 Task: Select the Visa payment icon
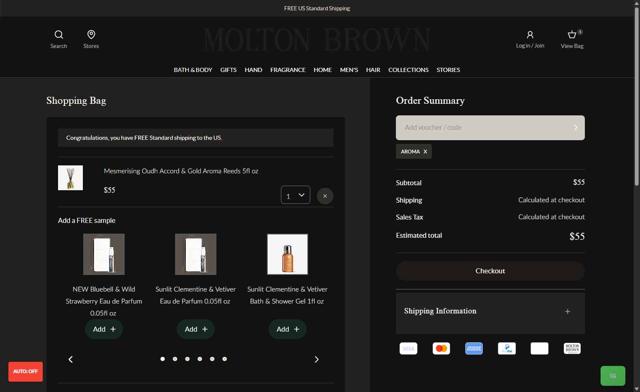coord(408,348)
